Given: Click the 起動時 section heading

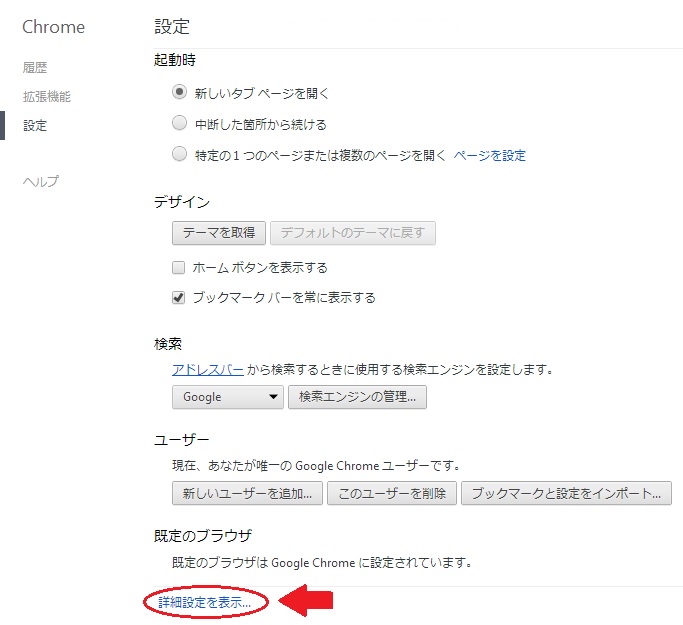Looking at the screenshot, I should pos(175,60).
